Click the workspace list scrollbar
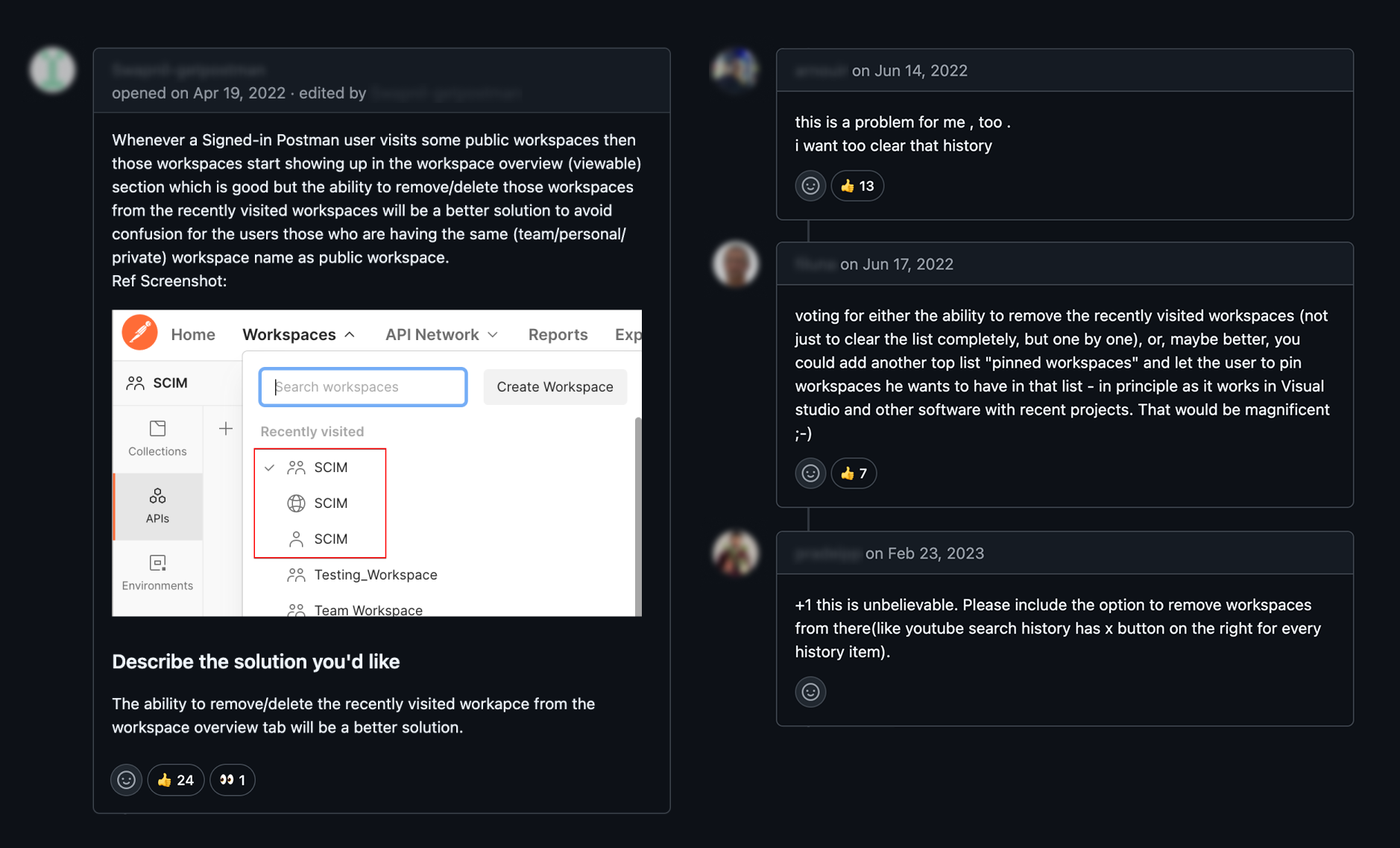Image resolution: width=1400 pixels, height=848 pixels. click(637, 515)
